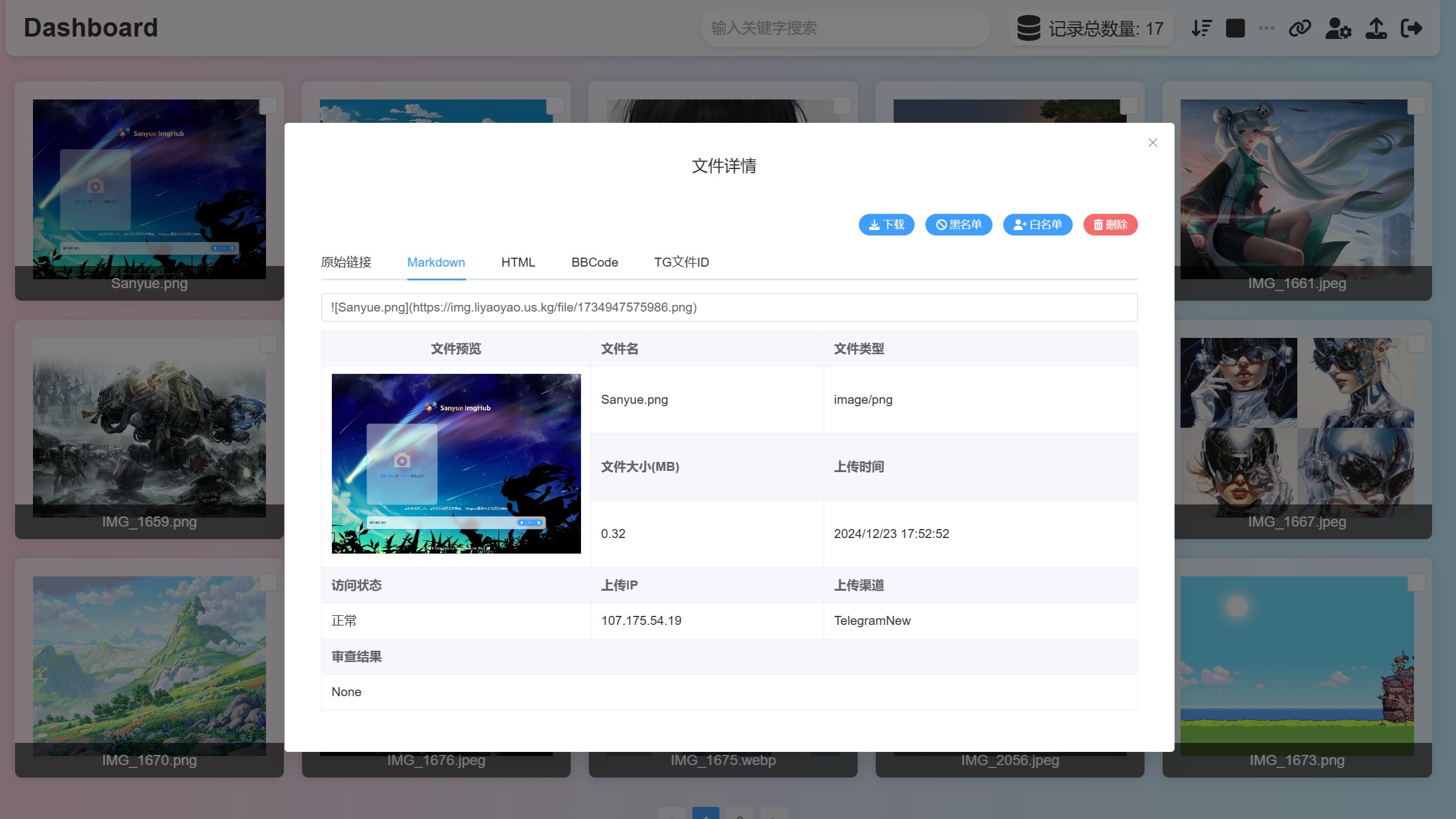Click upload time 2024/12/23 17:52:52
Viewport: 1456px width, 819px height.
coord(891,534)
